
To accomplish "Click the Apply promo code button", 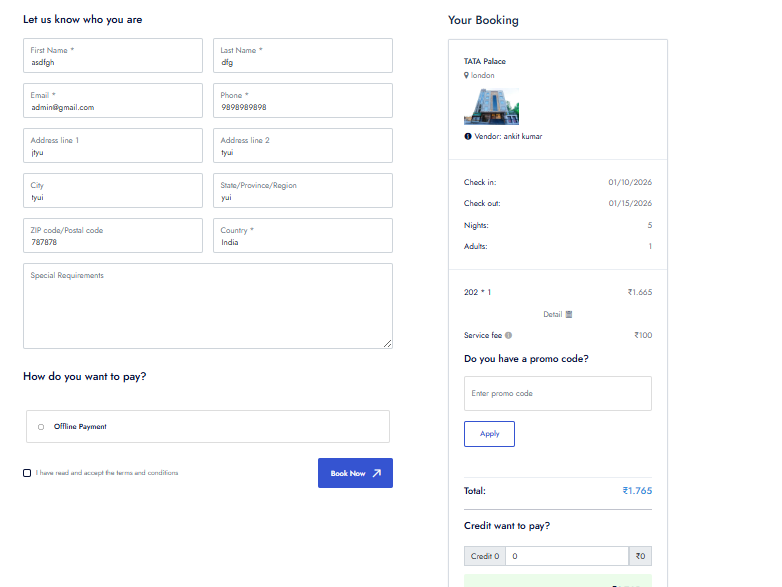I will (x=489, y=434).
